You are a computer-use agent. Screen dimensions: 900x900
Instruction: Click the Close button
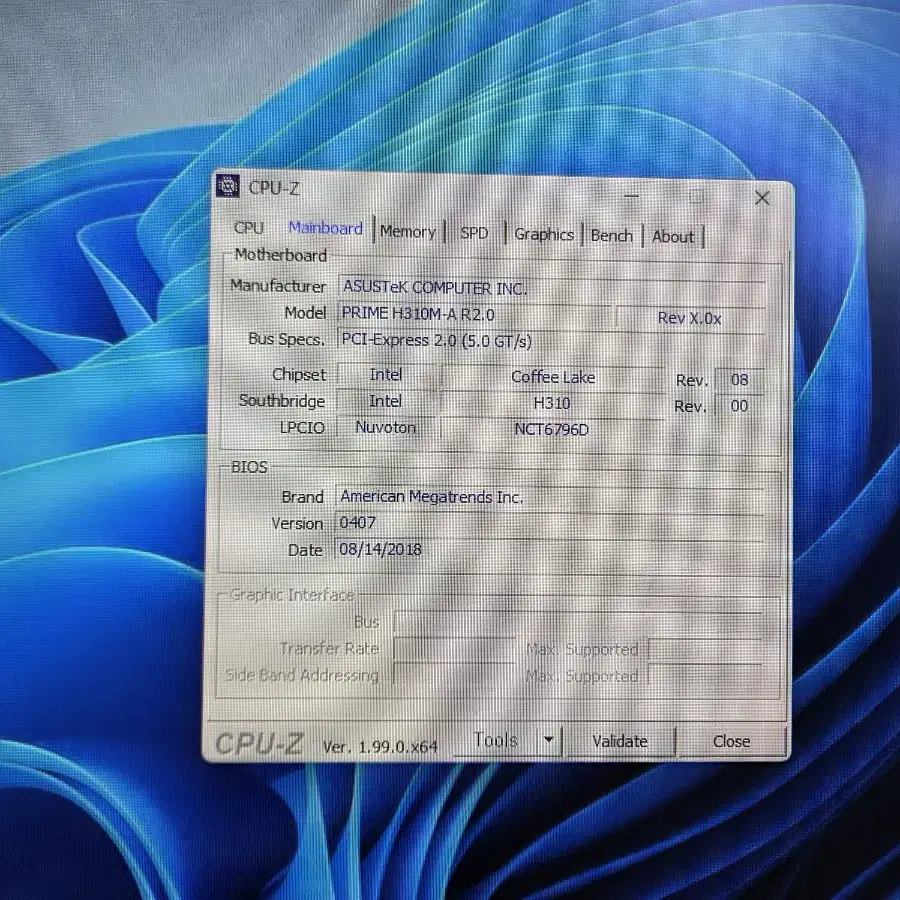[x=731, y=741]
